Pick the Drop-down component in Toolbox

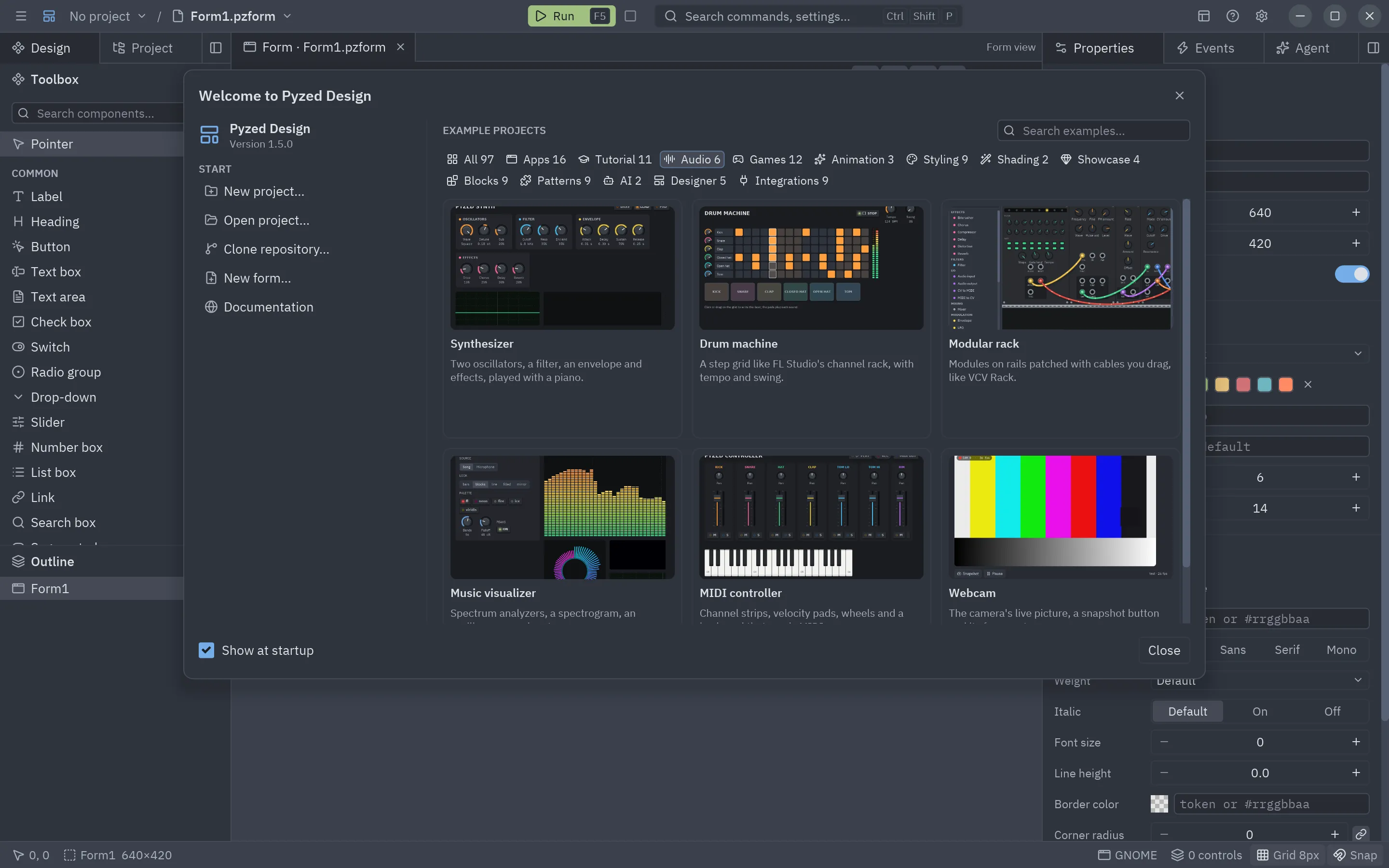click(x=92, y=397)
